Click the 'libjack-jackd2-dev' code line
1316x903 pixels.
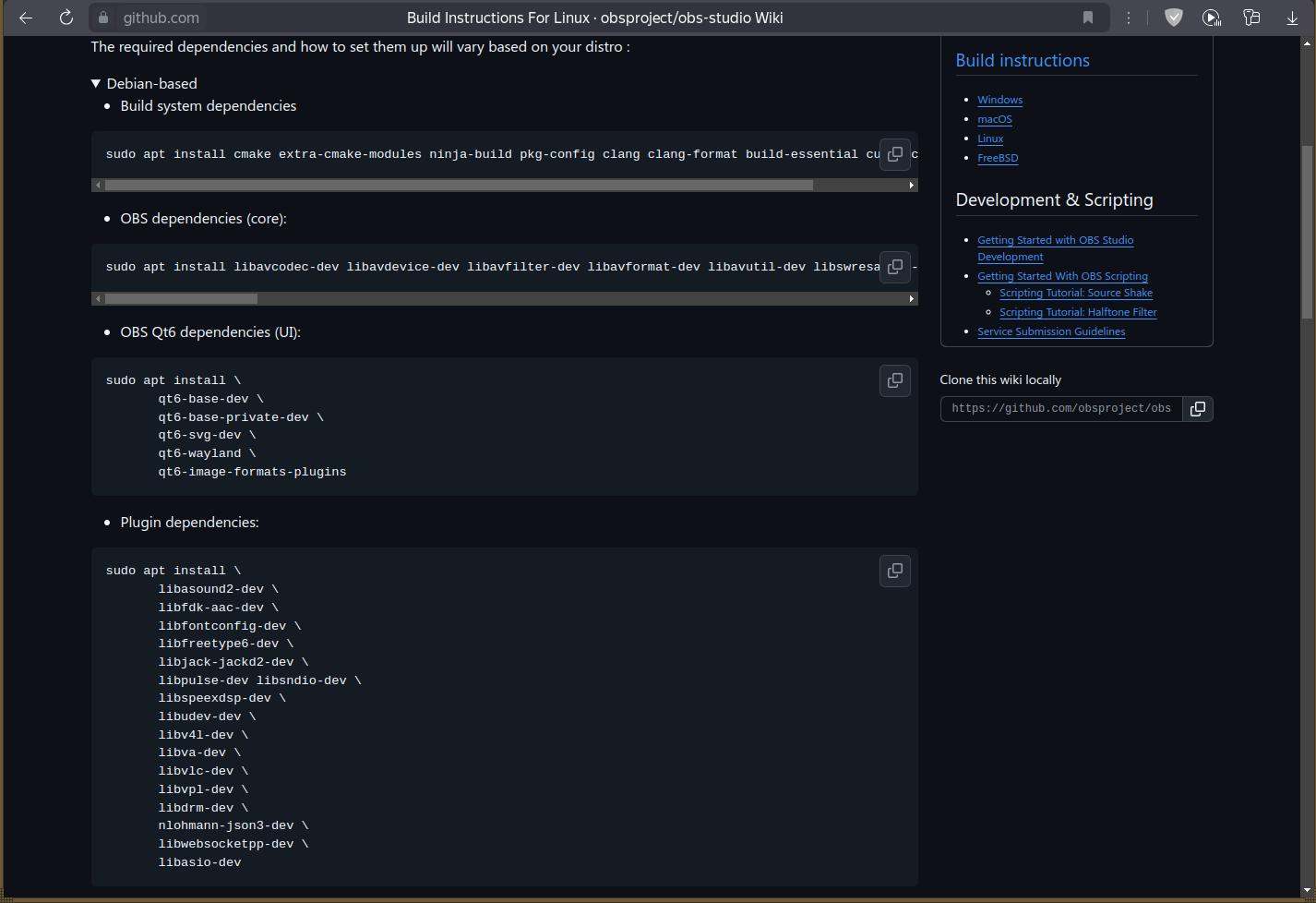(x=233, y=662)
